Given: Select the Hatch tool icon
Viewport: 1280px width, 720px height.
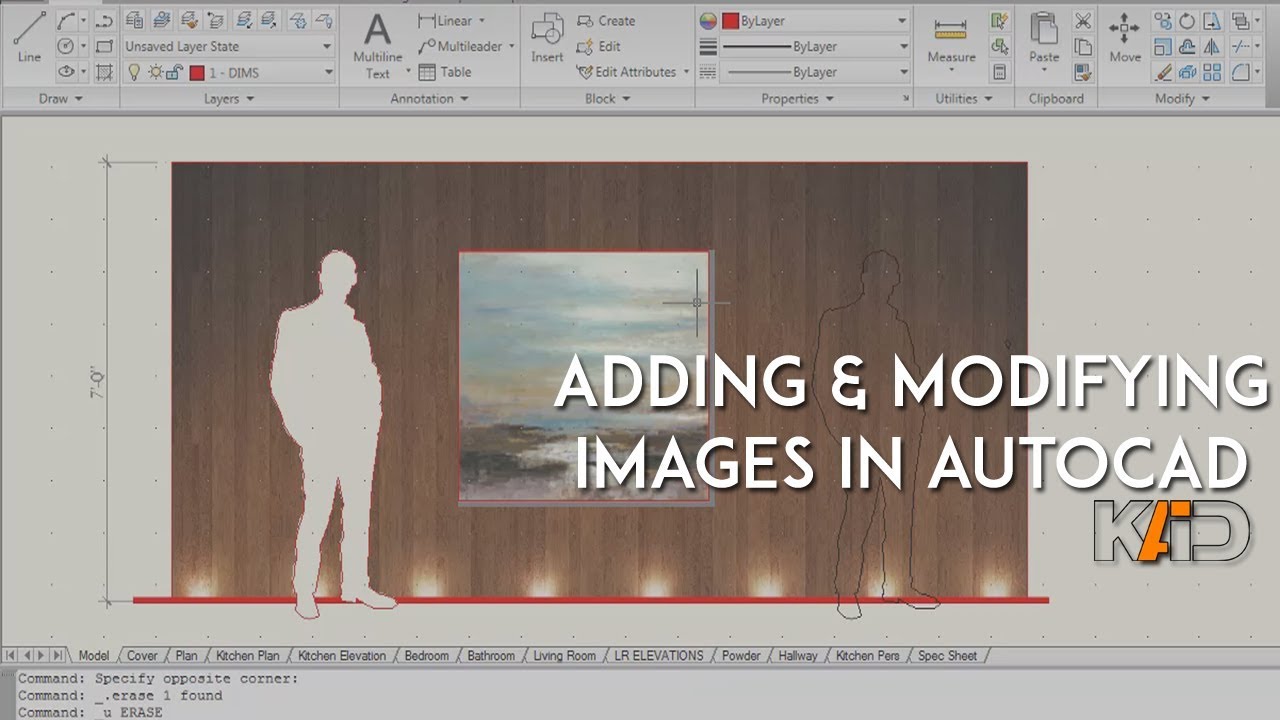Looking at the screenshot, I should coord(105,71).
